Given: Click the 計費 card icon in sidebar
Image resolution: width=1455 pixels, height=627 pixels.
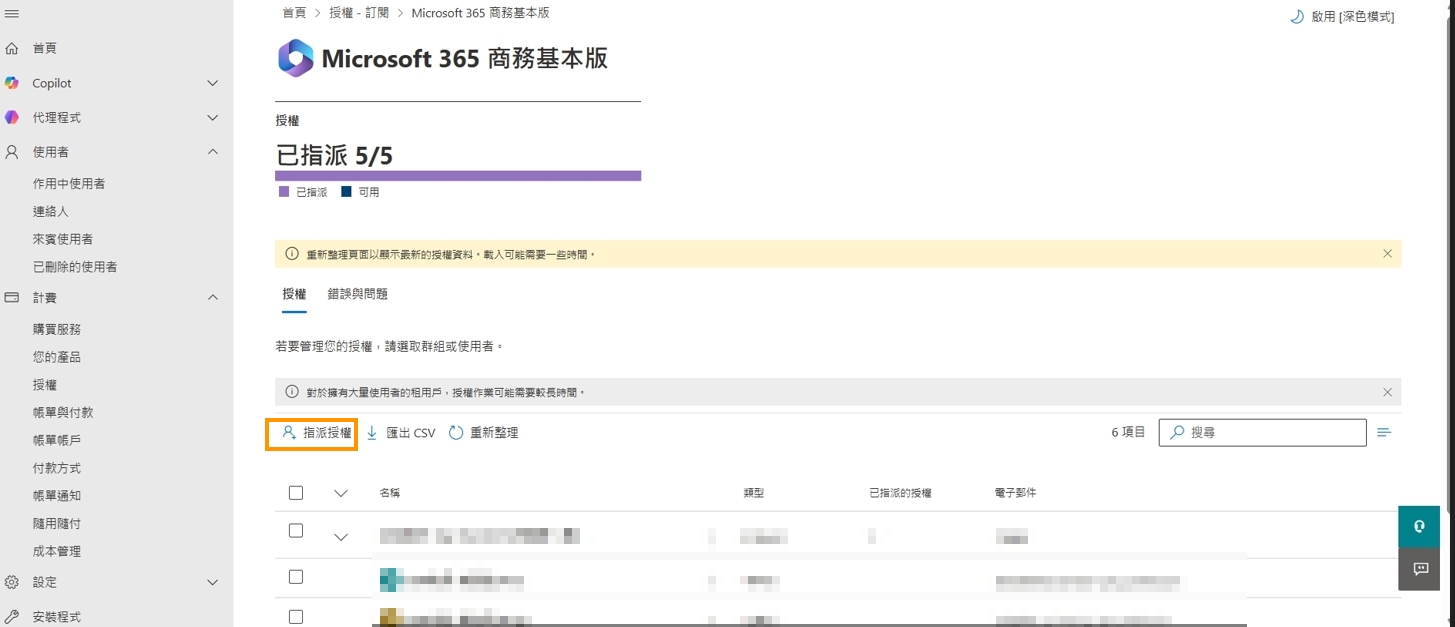Looking at the screenshot, I should coord(12,298).
